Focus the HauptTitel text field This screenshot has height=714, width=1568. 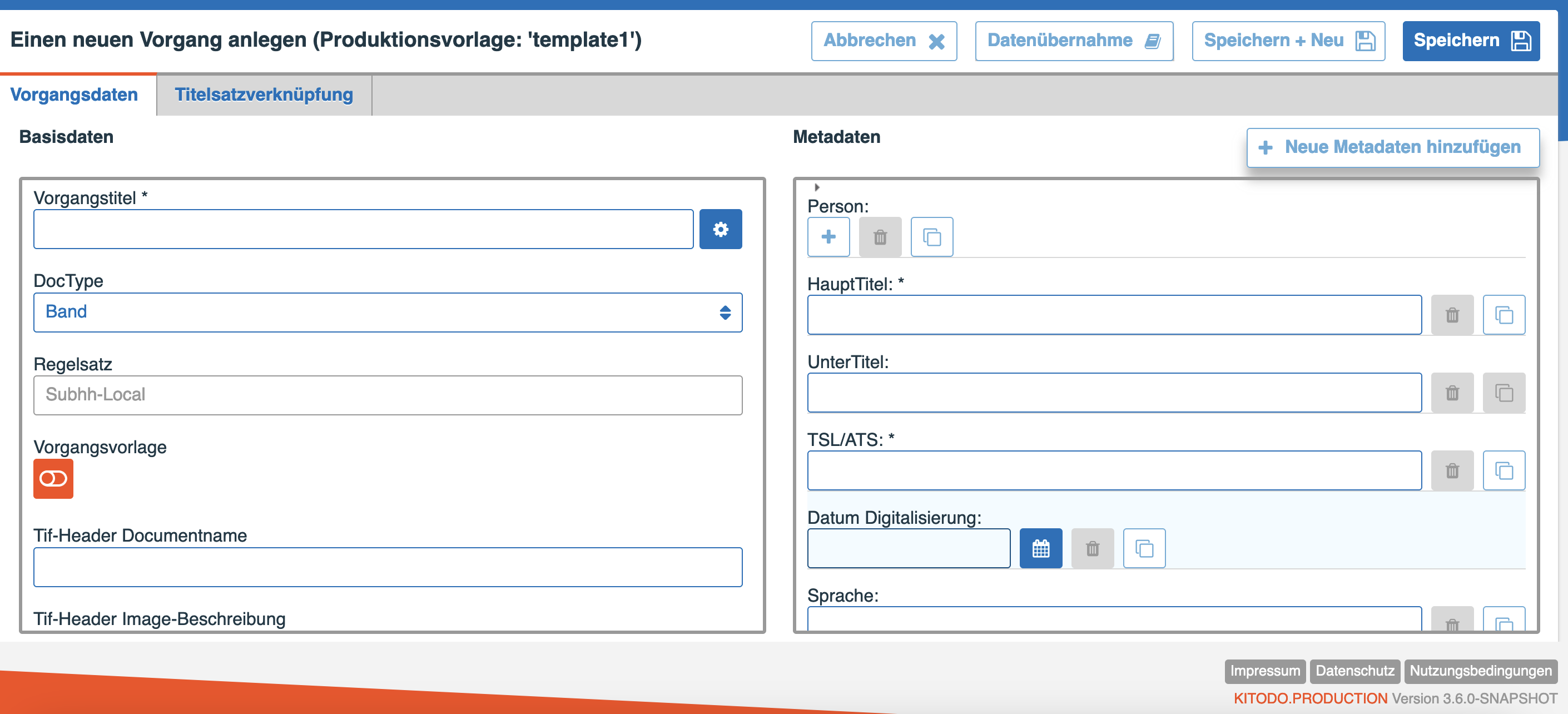click(1114, 315)
